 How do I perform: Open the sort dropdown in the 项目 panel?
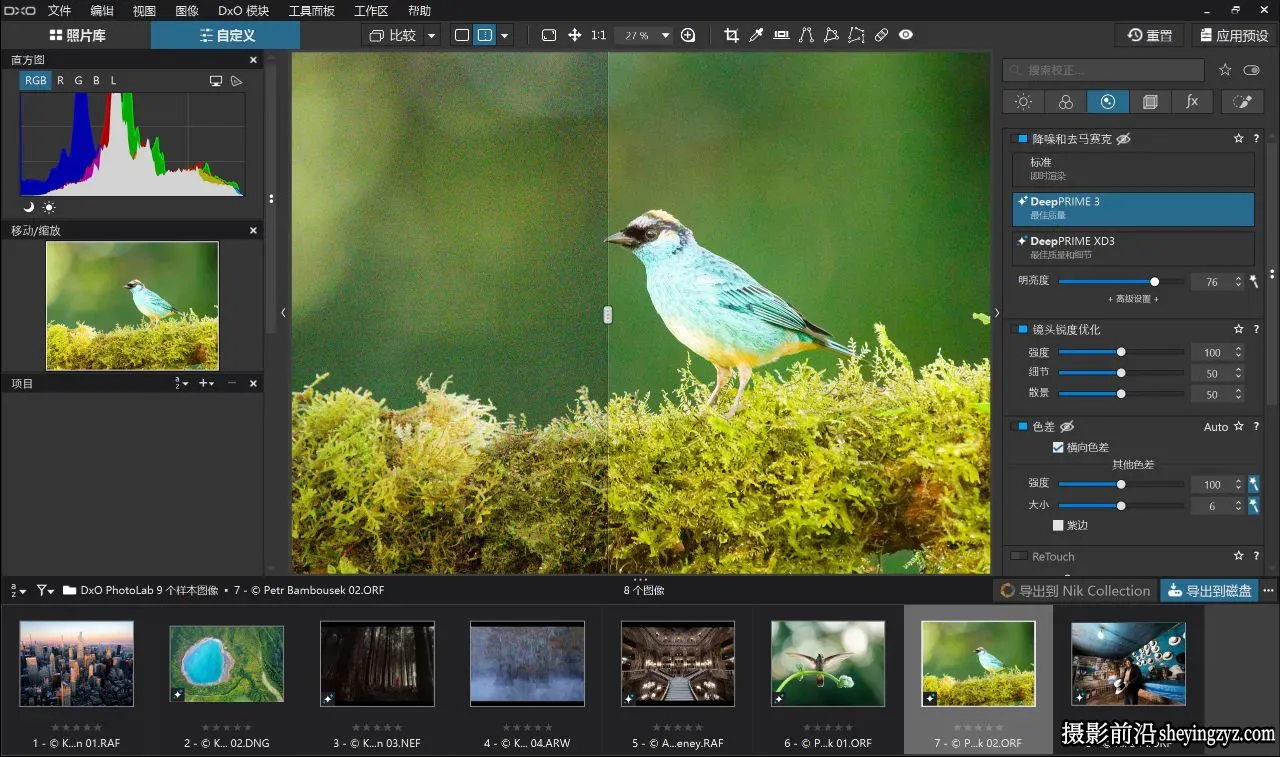point(181,383)
